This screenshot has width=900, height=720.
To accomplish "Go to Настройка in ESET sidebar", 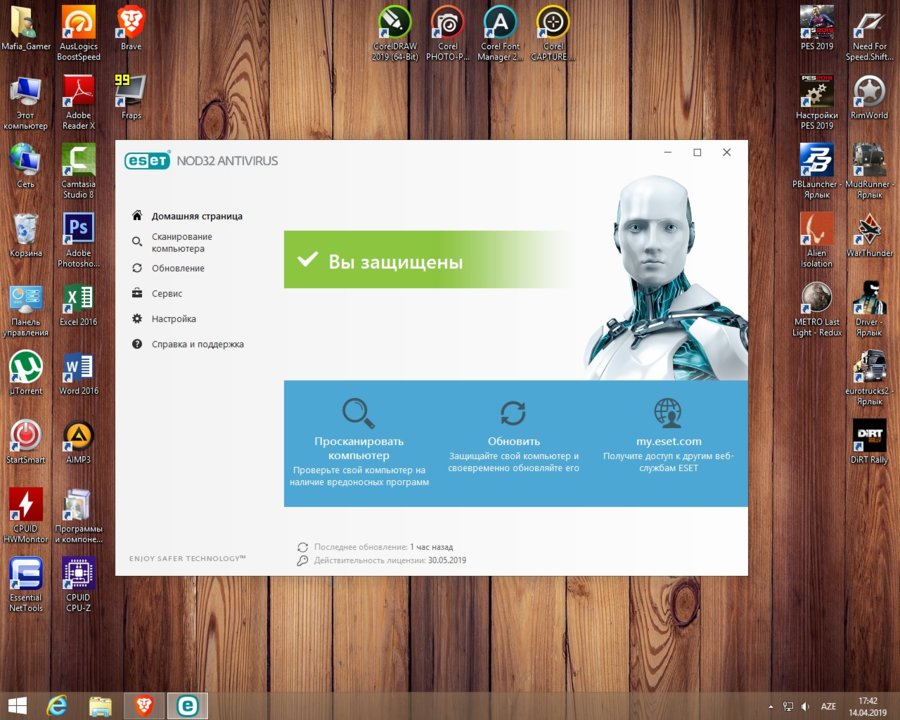I will tap(164, 319).
